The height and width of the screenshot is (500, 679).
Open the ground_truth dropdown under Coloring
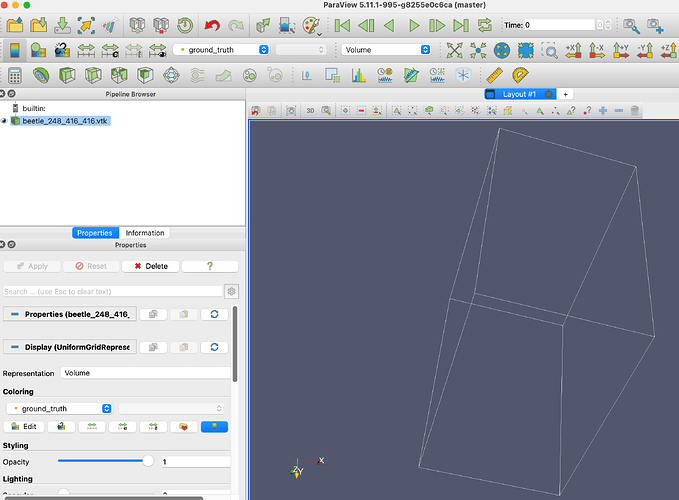[59, 408]
